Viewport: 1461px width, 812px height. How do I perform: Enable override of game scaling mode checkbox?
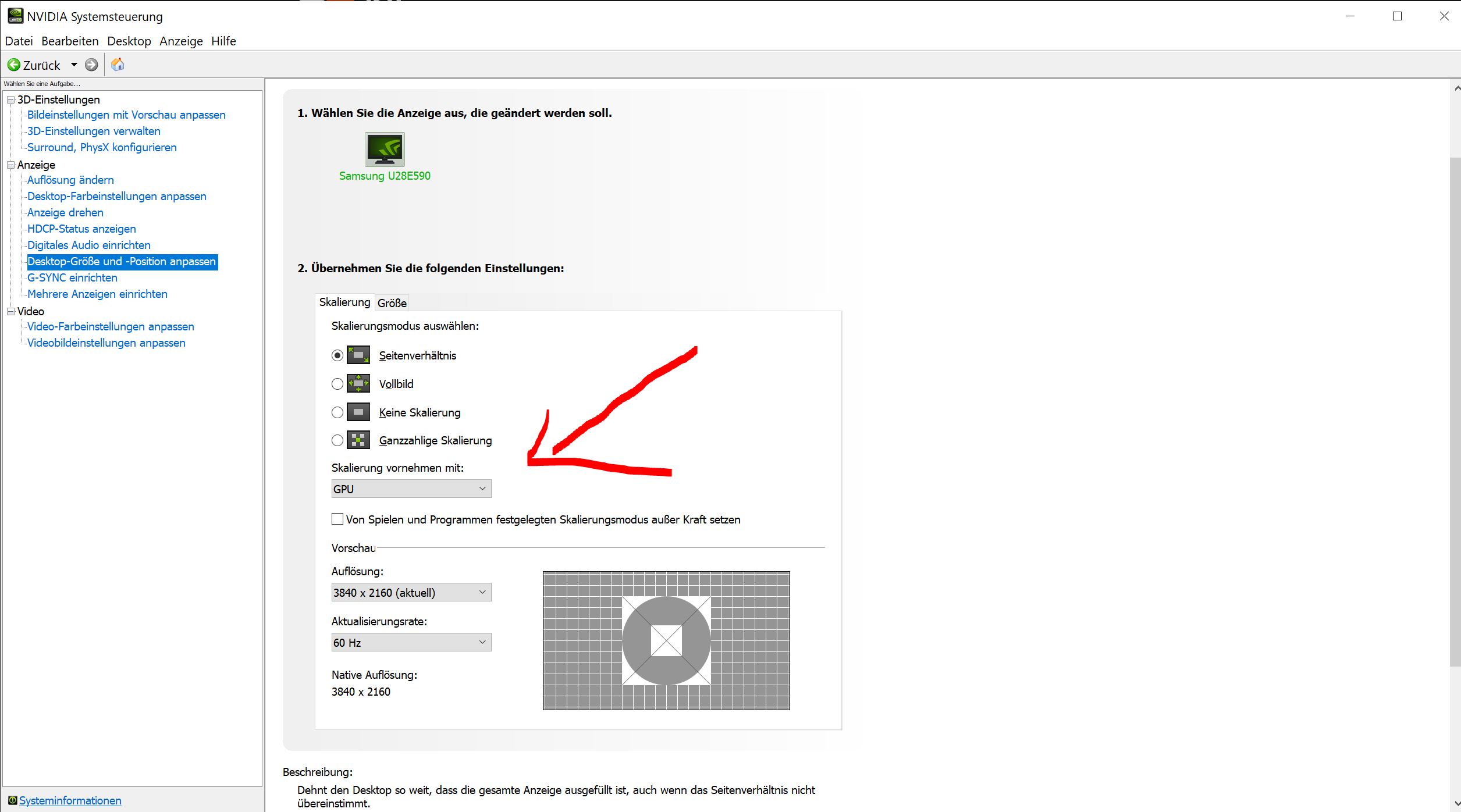[337, 519]
